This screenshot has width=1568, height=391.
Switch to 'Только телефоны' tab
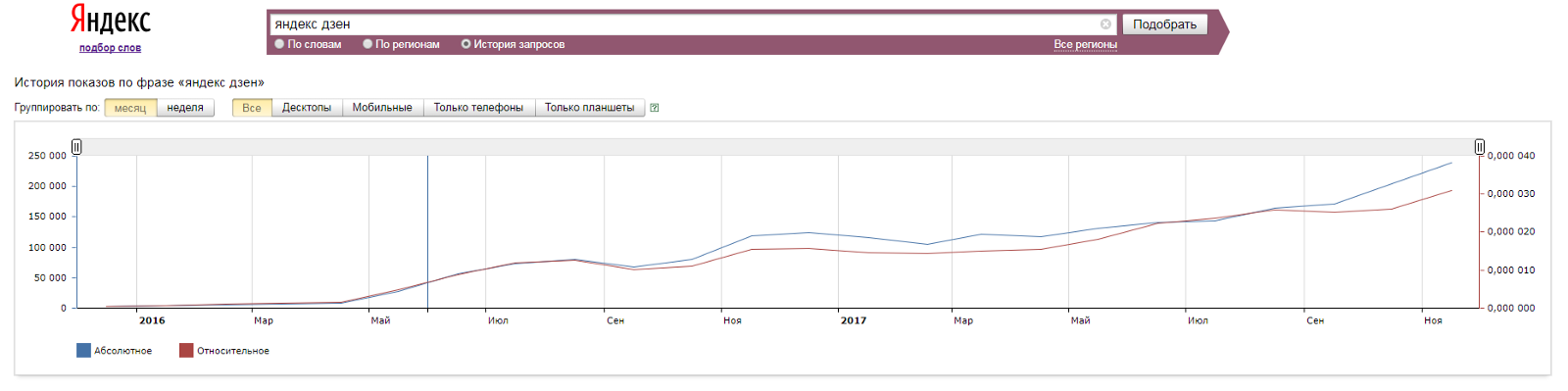click(478, 108)
